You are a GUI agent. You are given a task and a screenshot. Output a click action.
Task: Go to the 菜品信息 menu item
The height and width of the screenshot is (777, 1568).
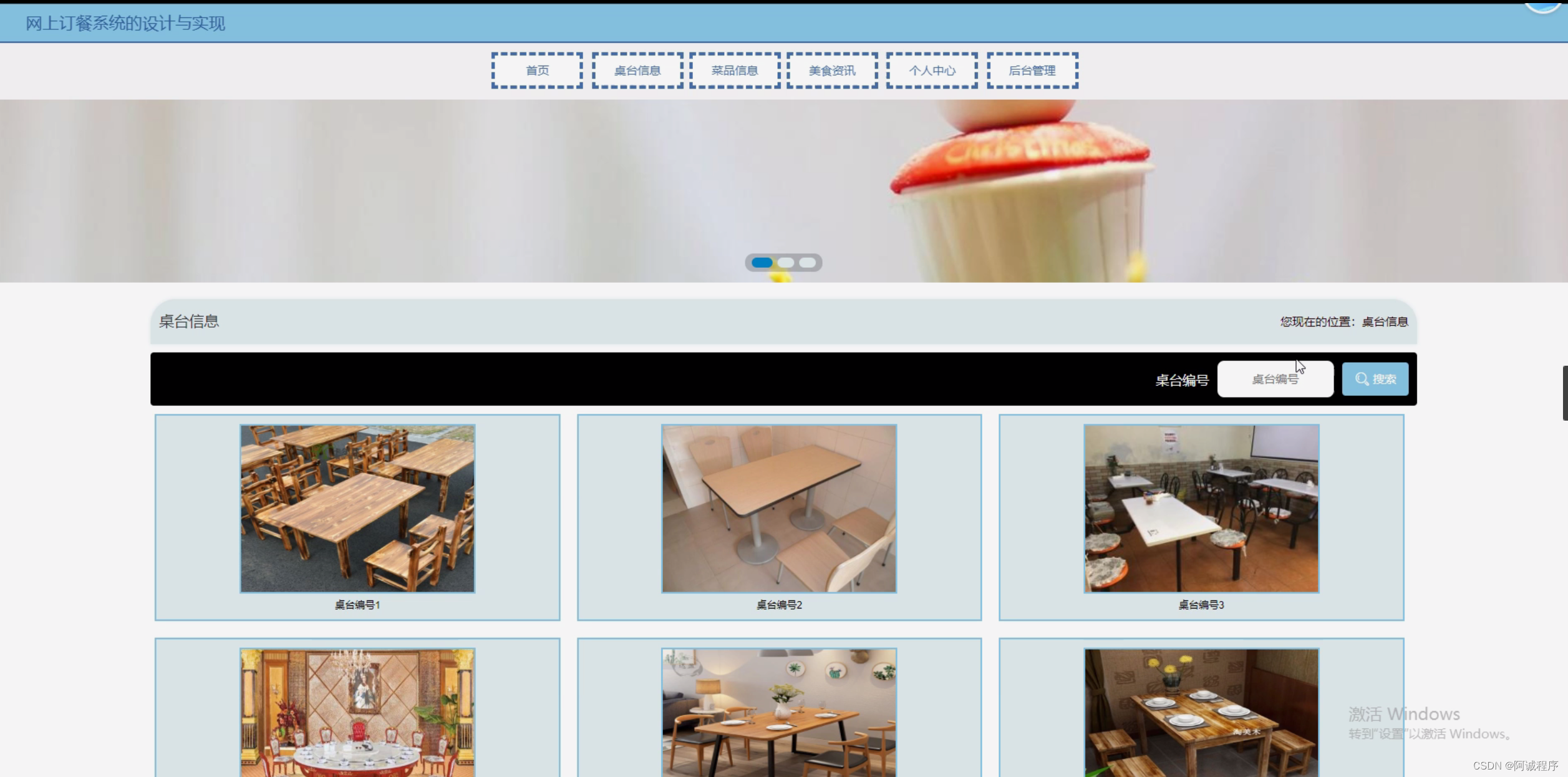pyautogui.click(x=735, y=71)
